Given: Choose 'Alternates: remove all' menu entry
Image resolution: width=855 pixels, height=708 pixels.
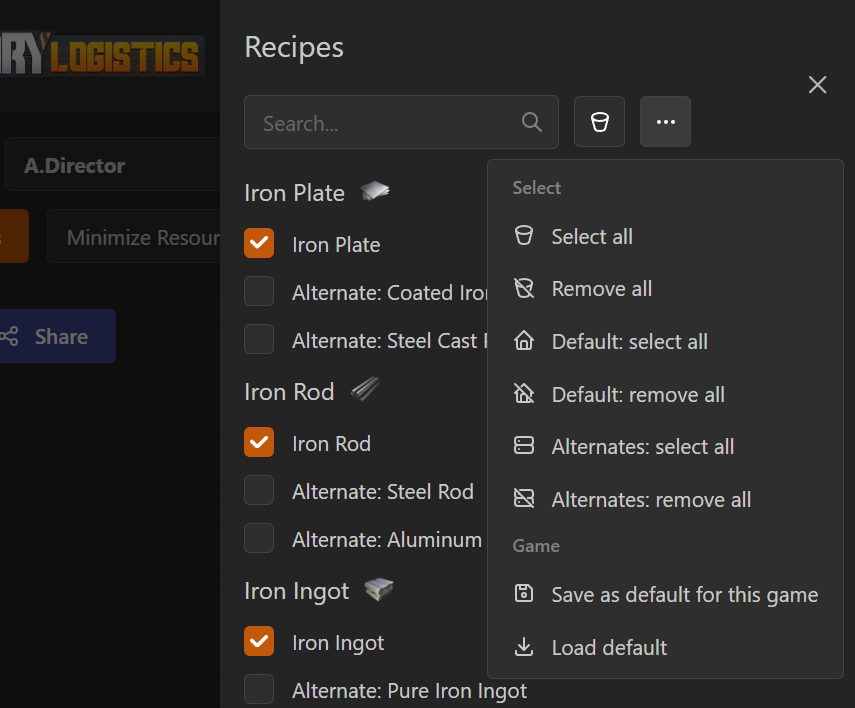Looking at the screenshot, I should 651,500.
